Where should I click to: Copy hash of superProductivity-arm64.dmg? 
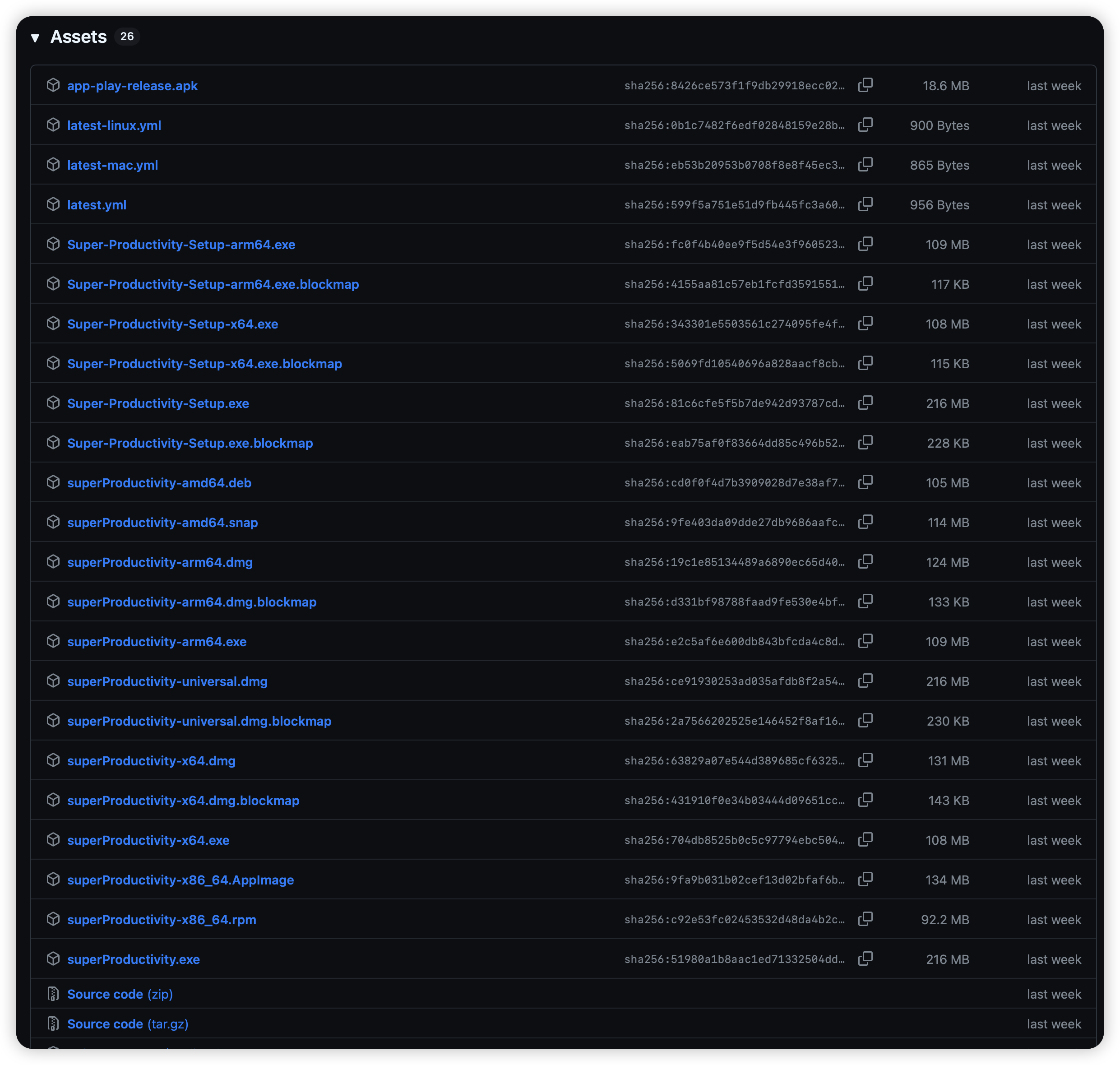click(x=865, y=562)
